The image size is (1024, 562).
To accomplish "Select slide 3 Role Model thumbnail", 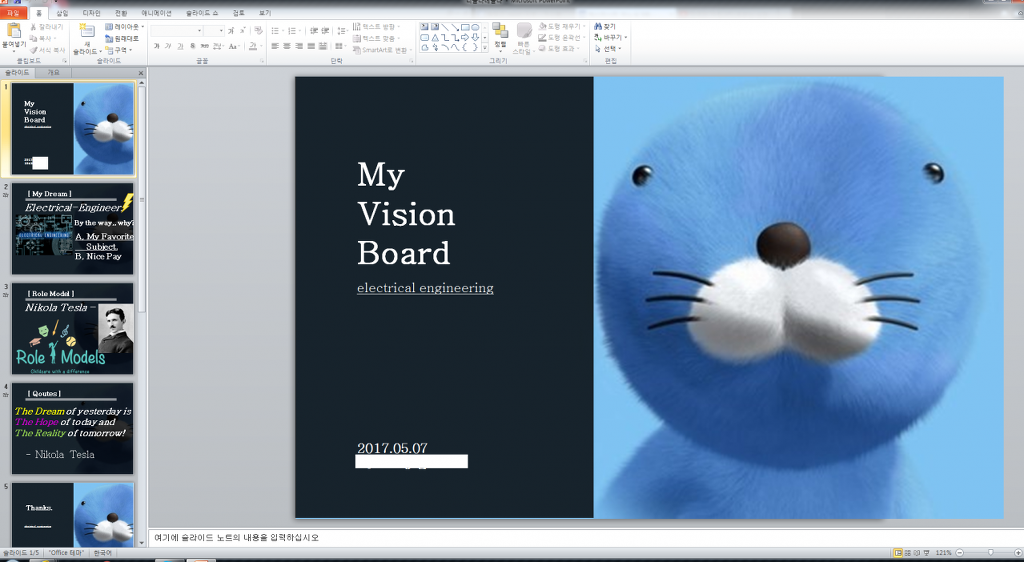I will point(72,328).
